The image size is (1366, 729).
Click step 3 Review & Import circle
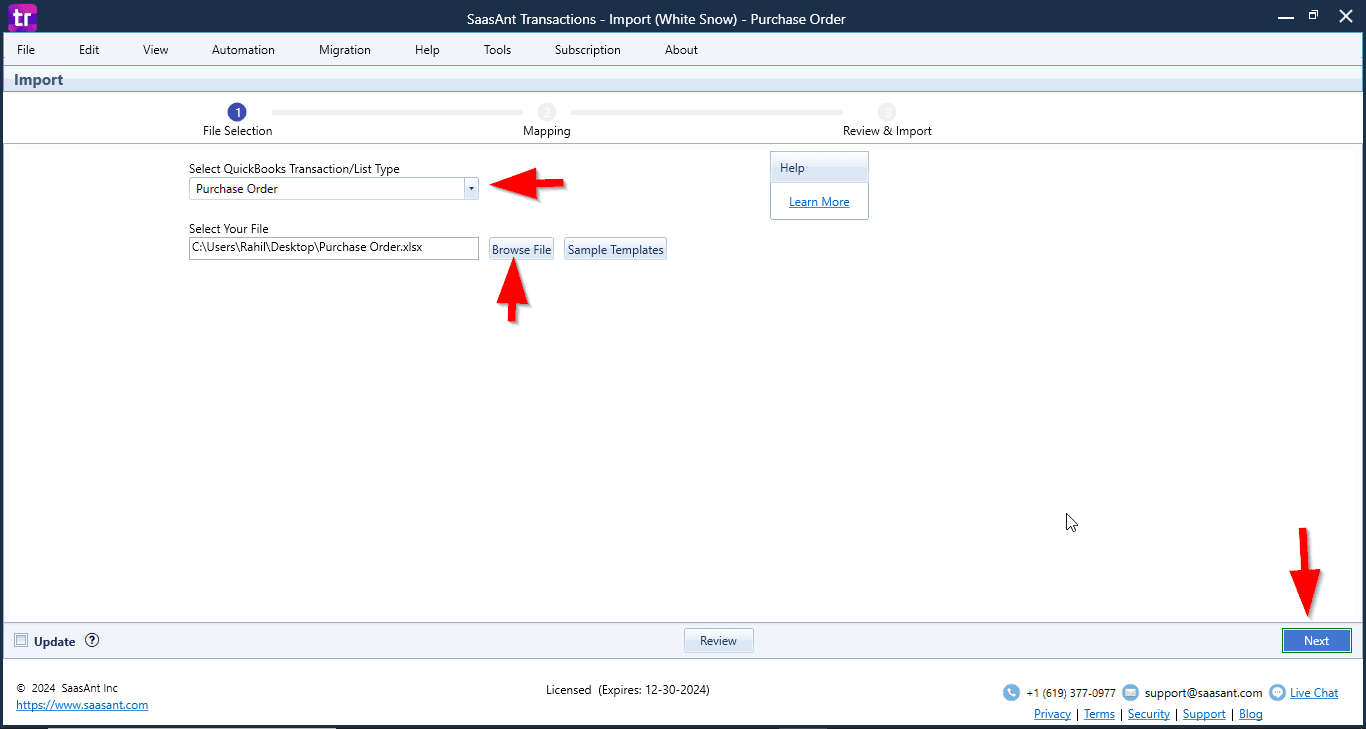point(887,112)
